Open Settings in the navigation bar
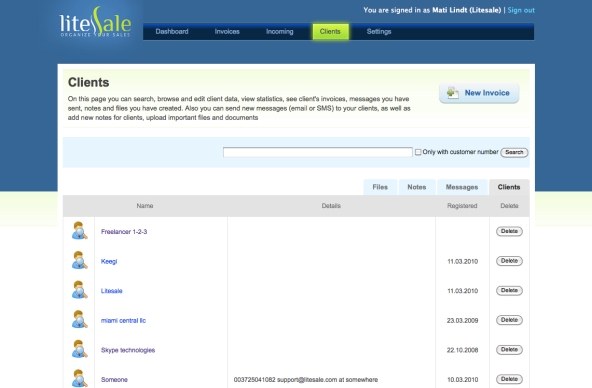The image size is (592, 388). (x=379, y=31)
